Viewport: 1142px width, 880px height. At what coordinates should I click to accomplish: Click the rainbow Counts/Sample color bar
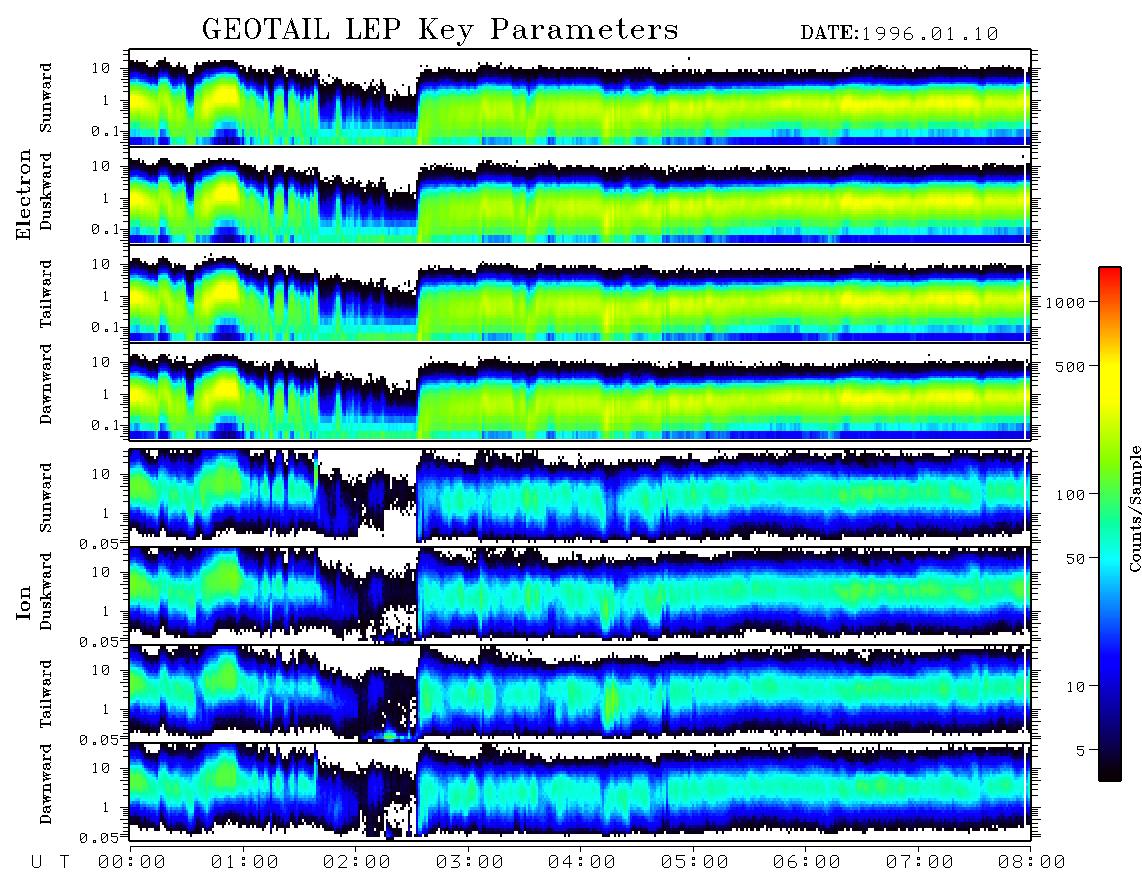click(1109, 524)
